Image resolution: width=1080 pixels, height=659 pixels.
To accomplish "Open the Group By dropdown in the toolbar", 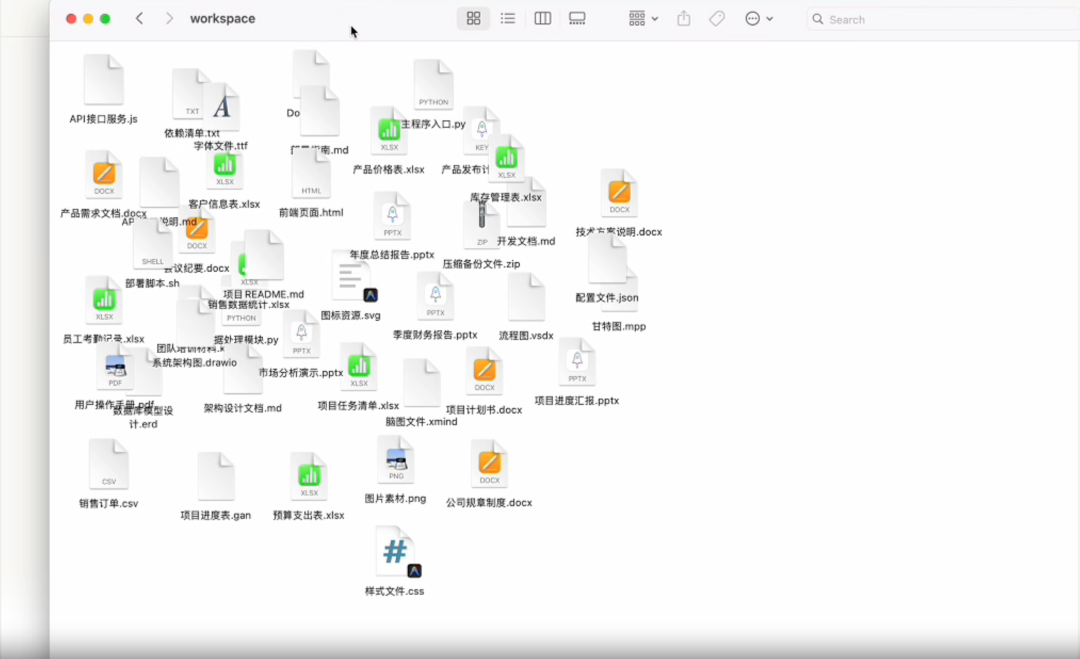I will 643,19.
